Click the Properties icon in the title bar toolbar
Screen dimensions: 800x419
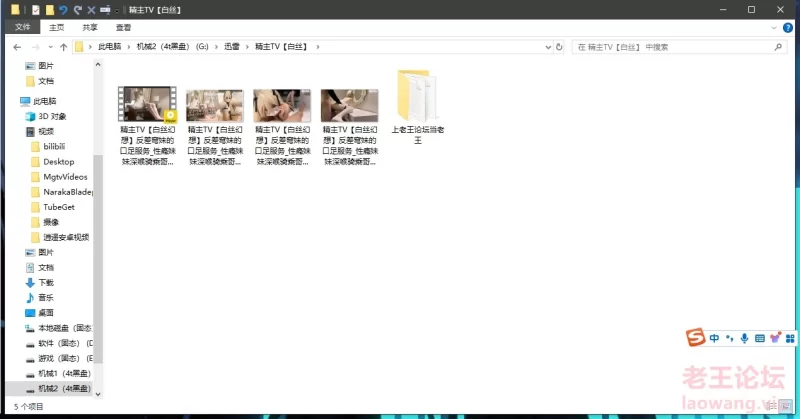[35, 10]
